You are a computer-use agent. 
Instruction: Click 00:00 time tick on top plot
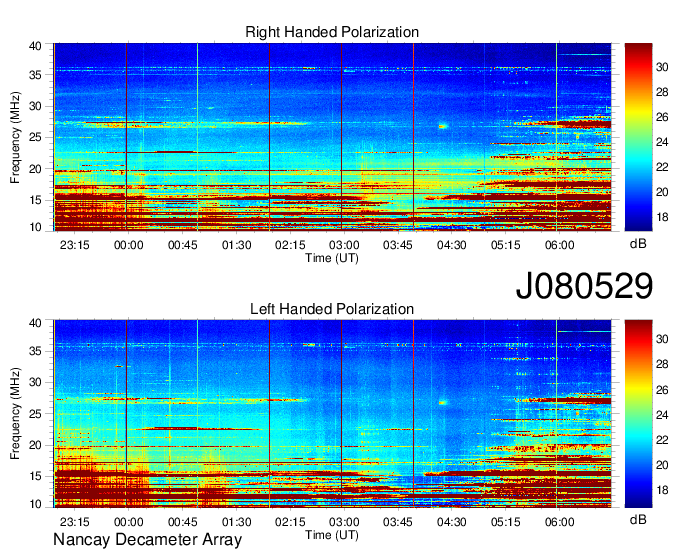[x=128, y=245]
